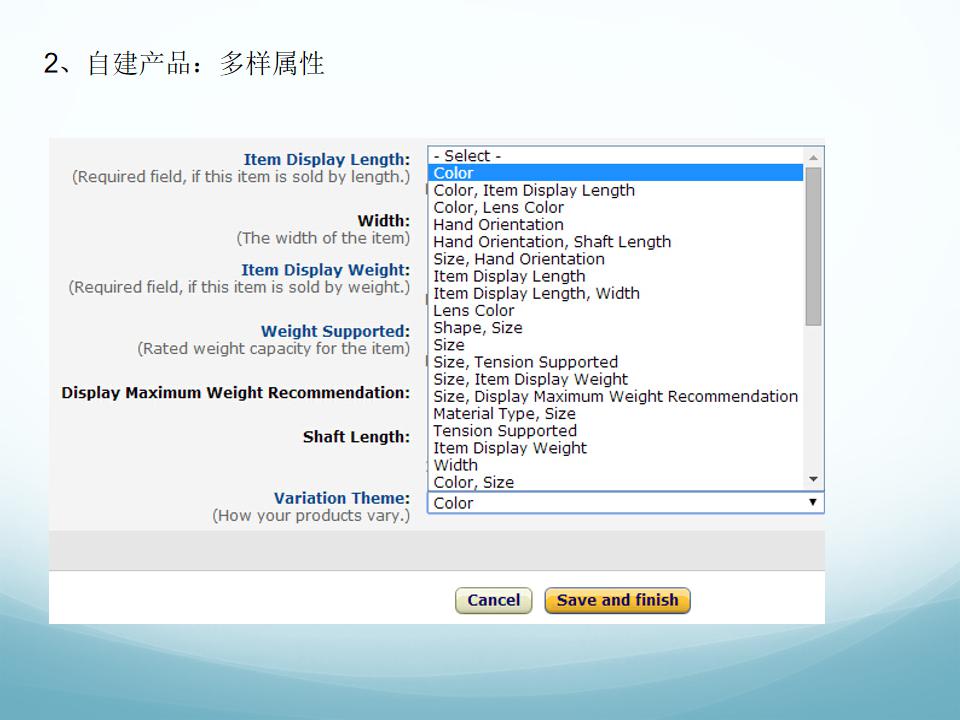This screenshot has height=720, width=960.
Task: Click '(The width of the item)' hint
Action: [323, 238]
